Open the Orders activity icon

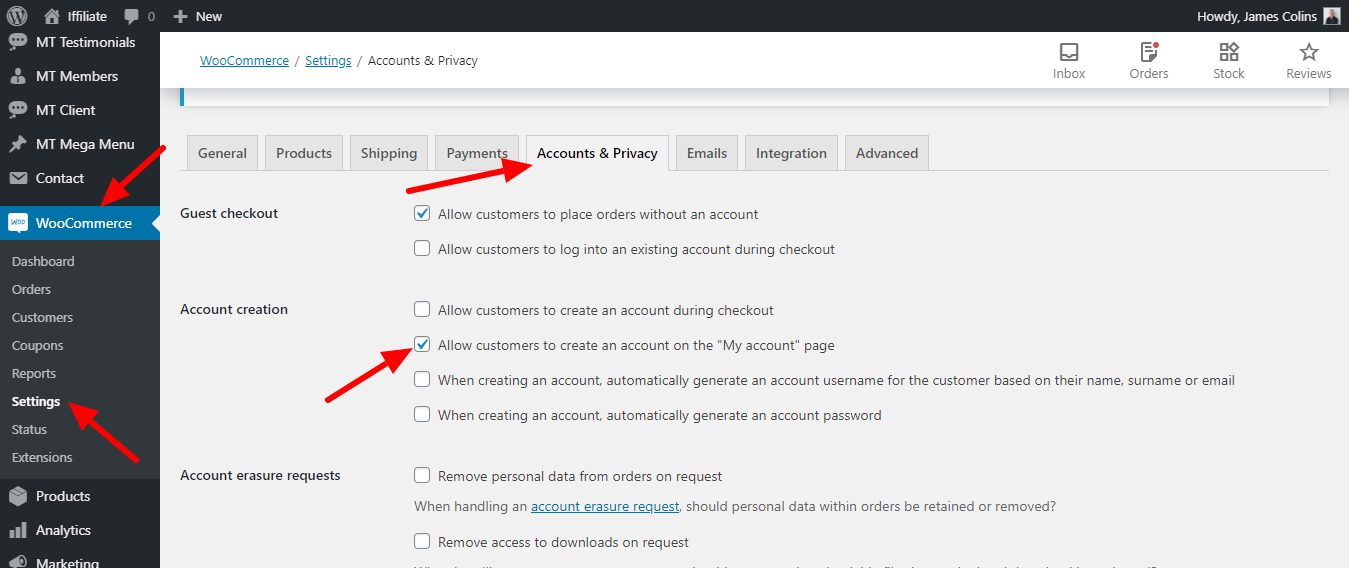coord(1148,52)
